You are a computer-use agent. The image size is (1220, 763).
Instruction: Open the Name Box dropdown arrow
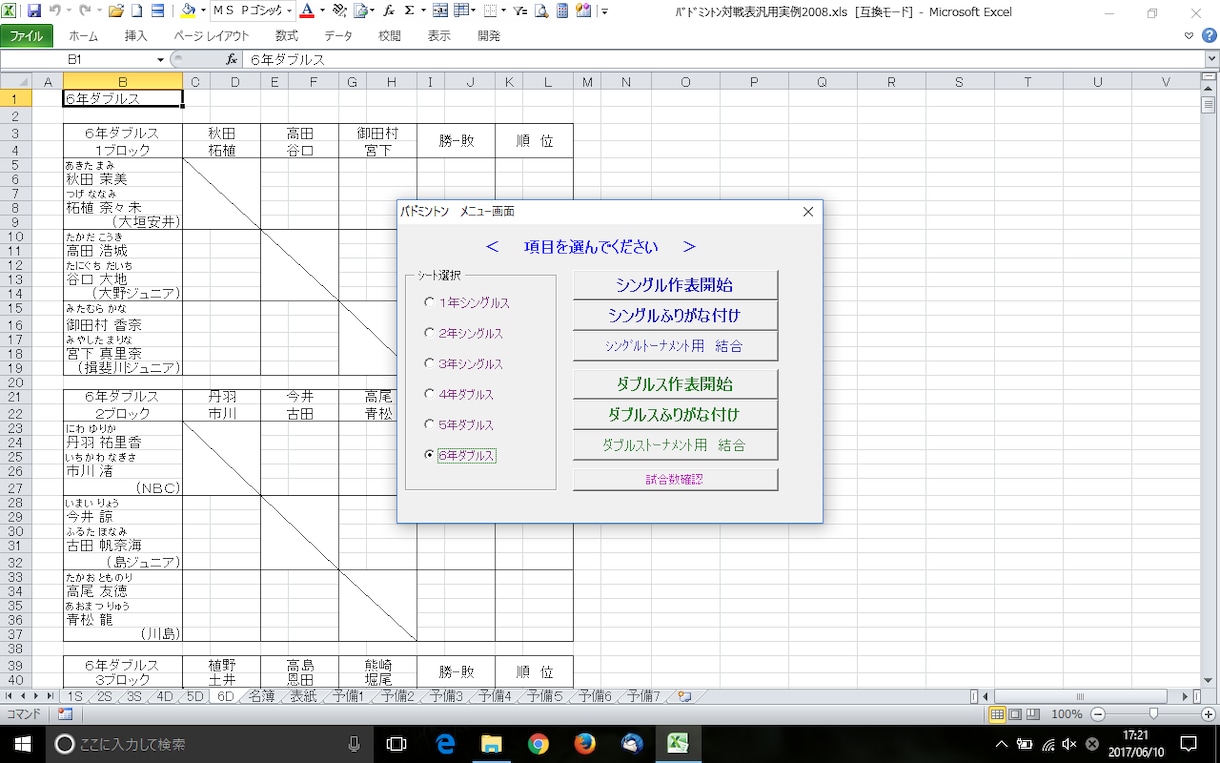click(160, 59)
